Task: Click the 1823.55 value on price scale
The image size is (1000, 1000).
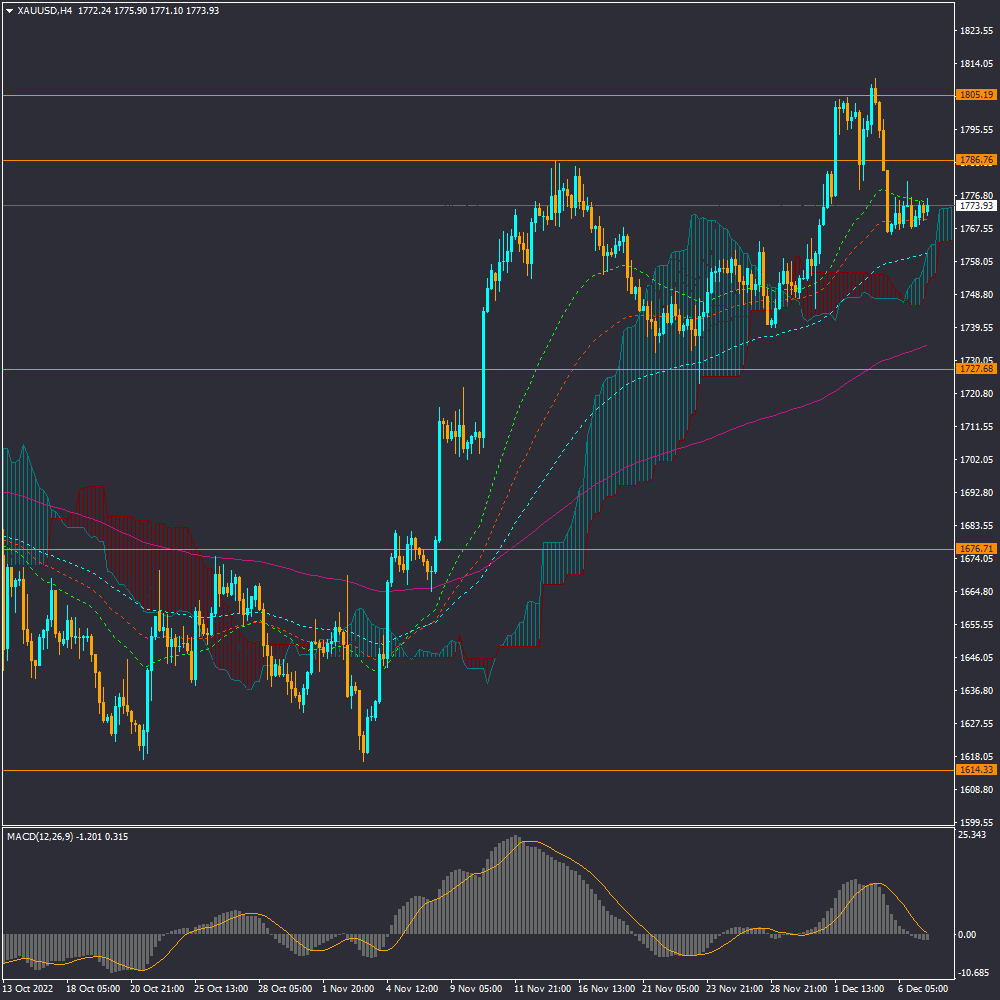Action: (x=975, y=31)
